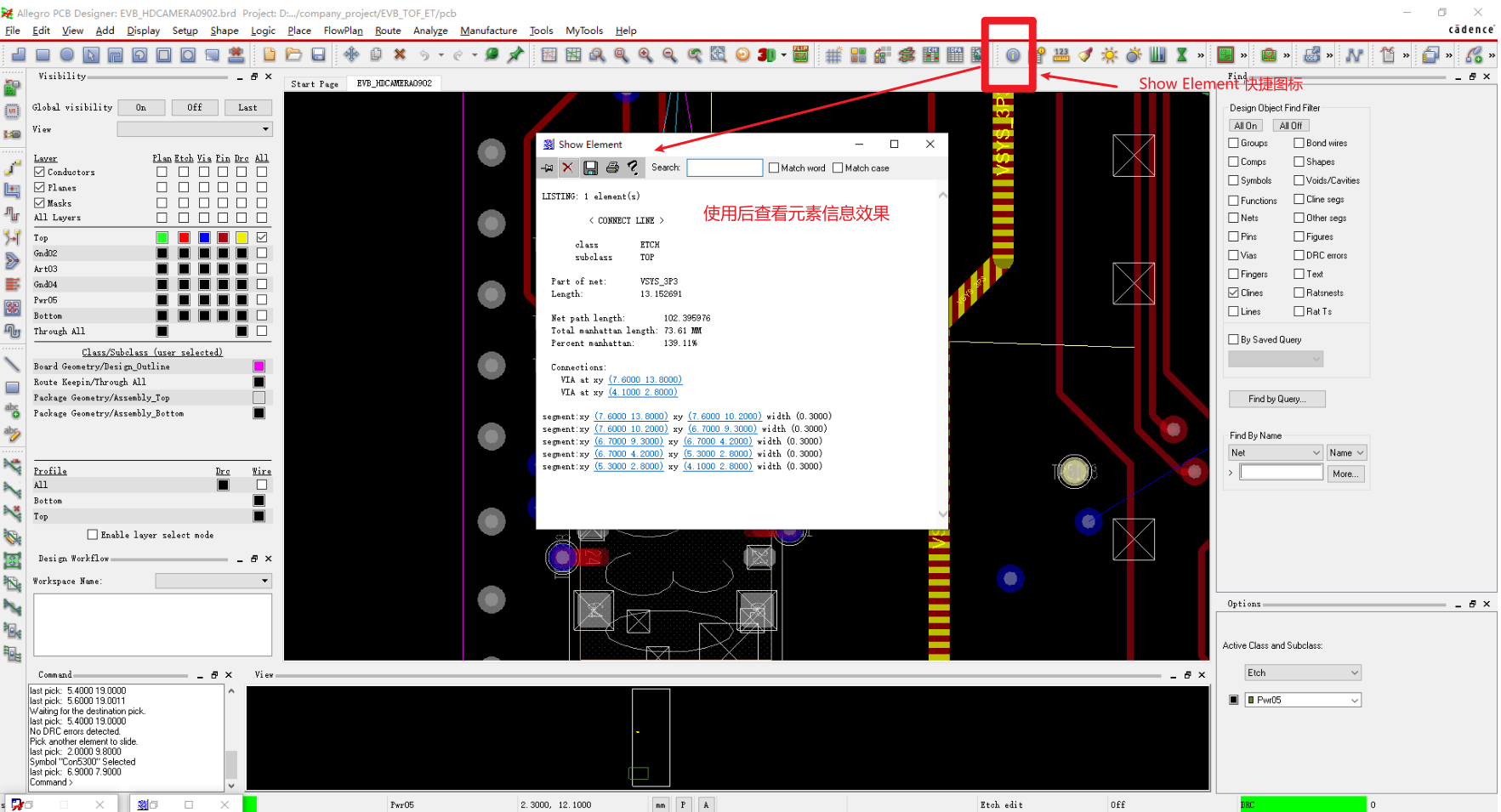This screenshot has height=812, width=1501.
Task: Uncheck the Conductors layer checkbox
Action: [39, 172]
